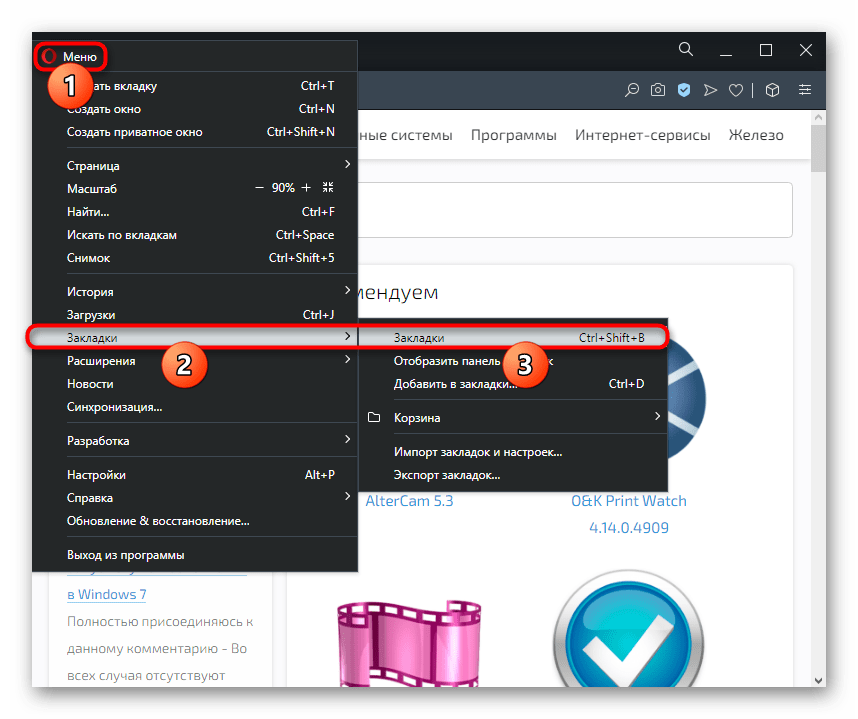Select Создать приватное окно
This screenshot has height=719, width=858.
pyautogui.click(x=195, y=132)
